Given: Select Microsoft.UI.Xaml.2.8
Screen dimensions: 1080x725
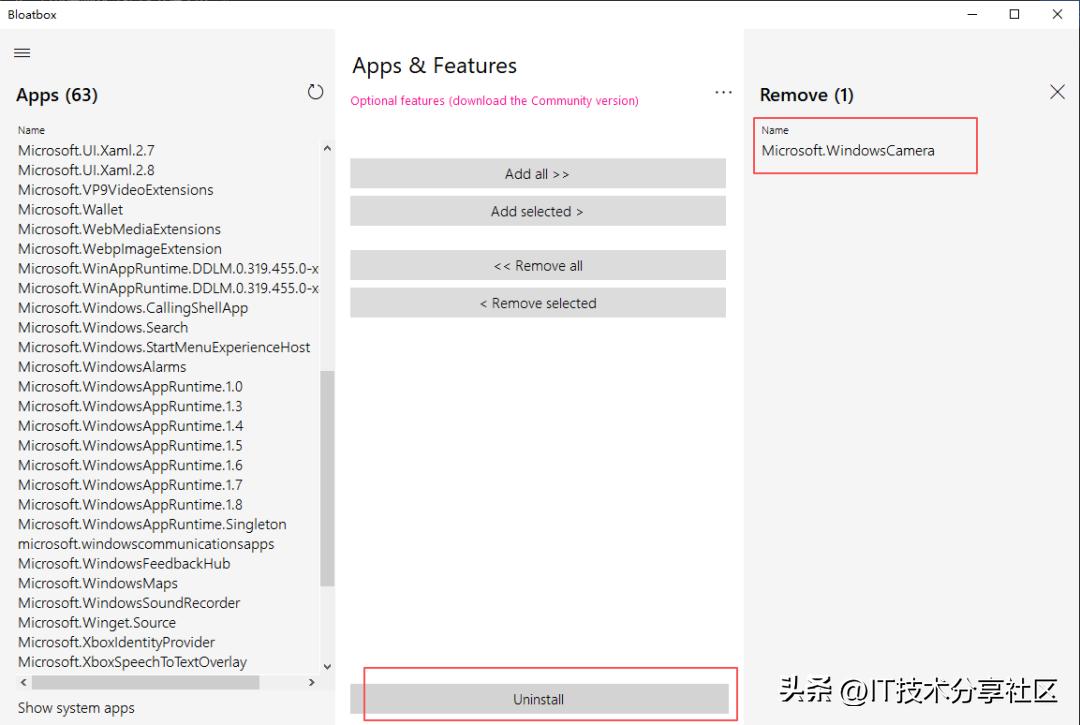Looking at the screenshot, I should point(86,170).
